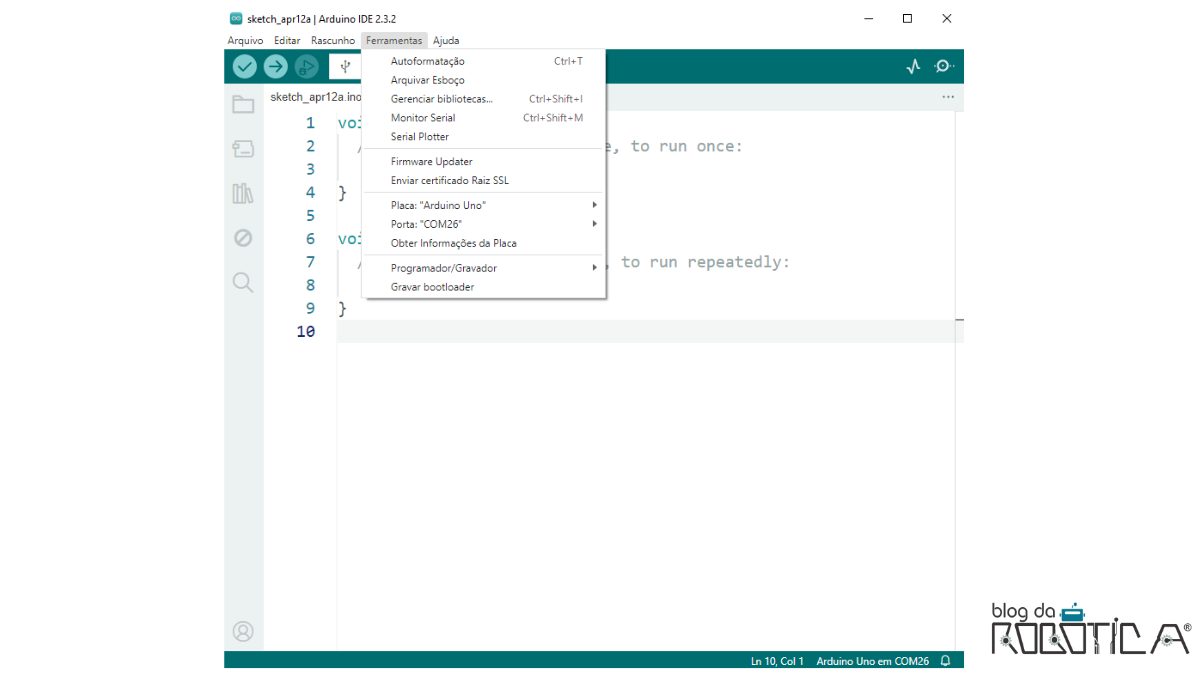Screen dimensions: 1200x675
Task: Open the Serial Monitor magnifier icon
Action: [x=943, y=66]
